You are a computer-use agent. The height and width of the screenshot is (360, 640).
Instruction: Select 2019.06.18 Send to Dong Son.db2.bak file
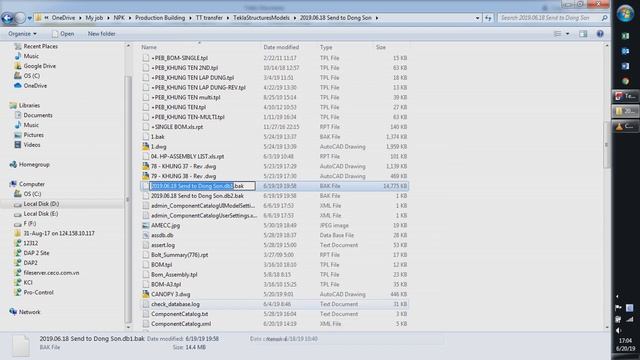[x=197, y=196]
